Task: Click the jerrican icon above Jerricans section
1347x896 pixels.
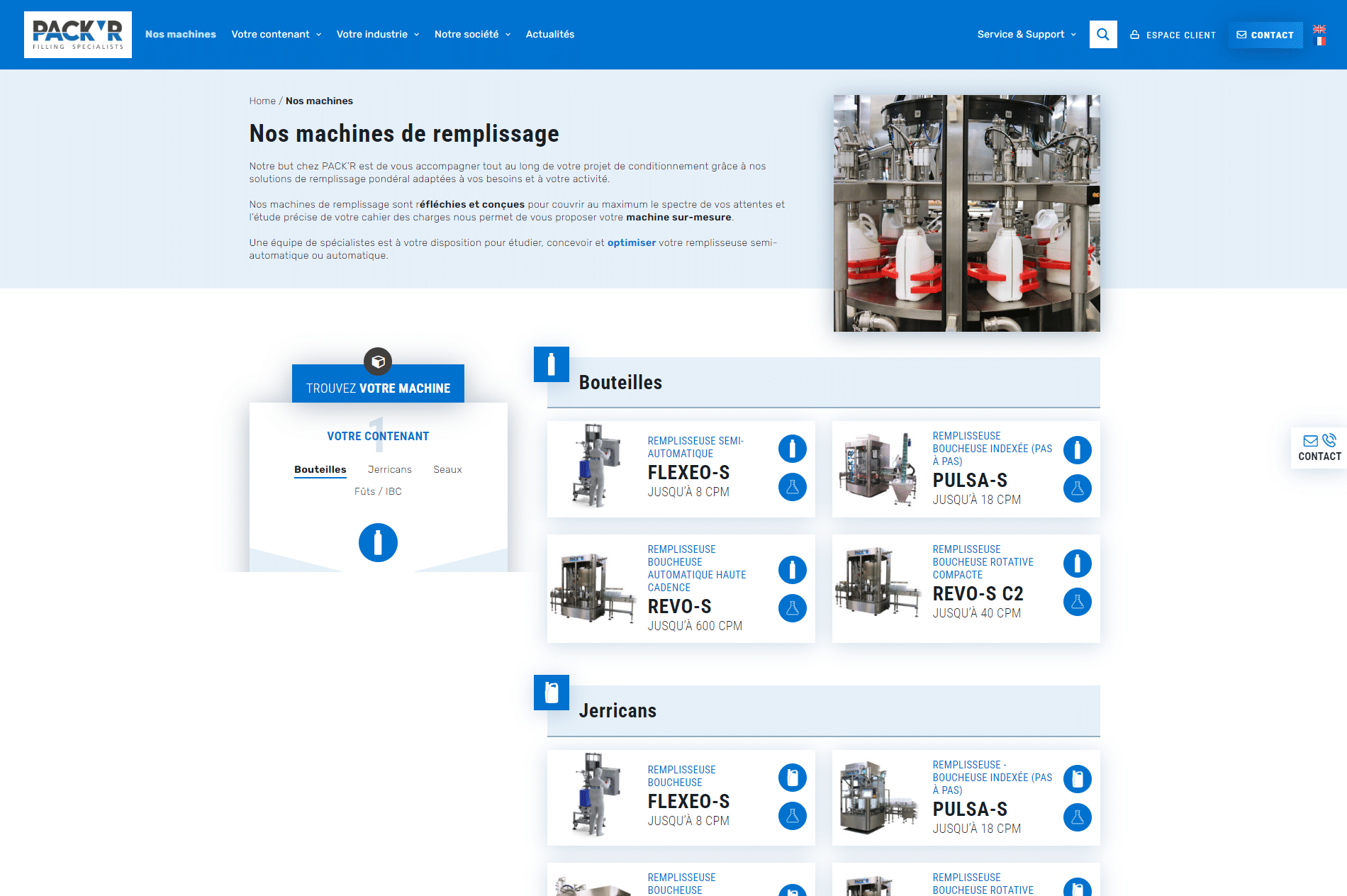Action: [552, 693]
